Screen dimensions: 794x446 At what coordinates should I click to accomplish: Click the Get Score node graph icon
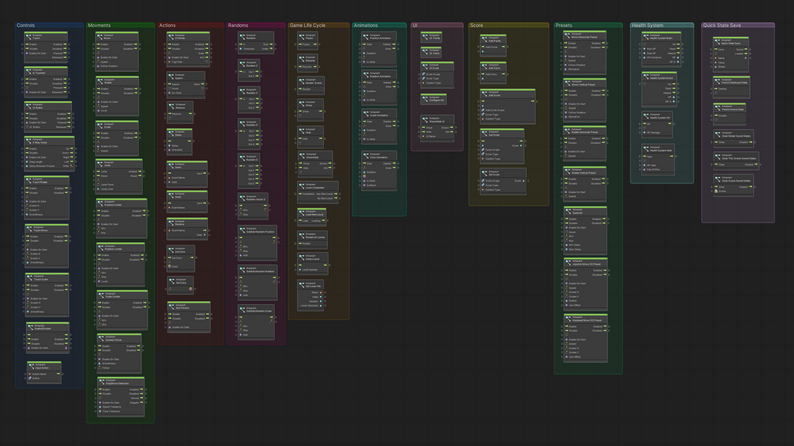click(485, 174)
